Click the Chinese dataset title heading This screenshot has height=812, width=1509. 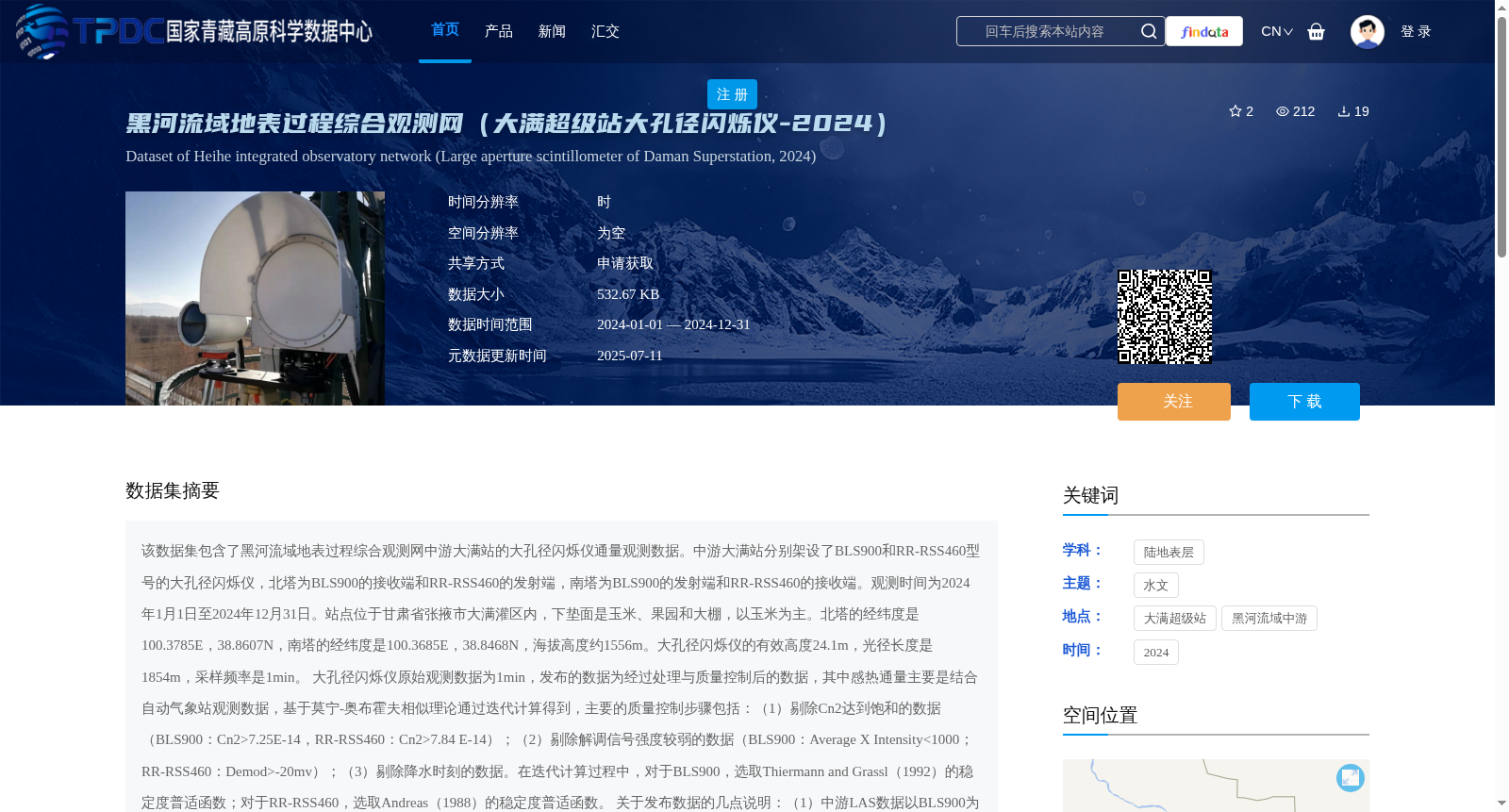[x=506, y=124]
